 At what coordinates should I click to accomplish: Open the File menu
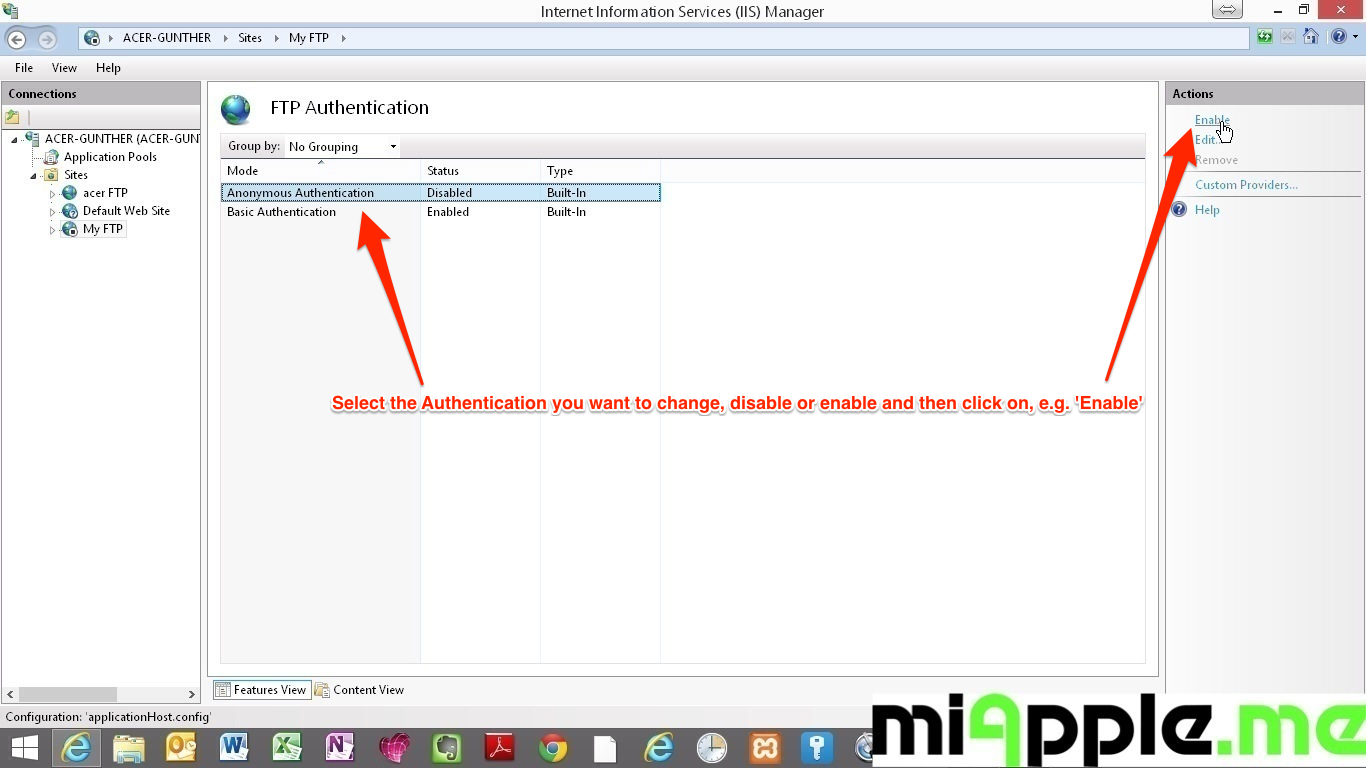click(x=24, y=68)
